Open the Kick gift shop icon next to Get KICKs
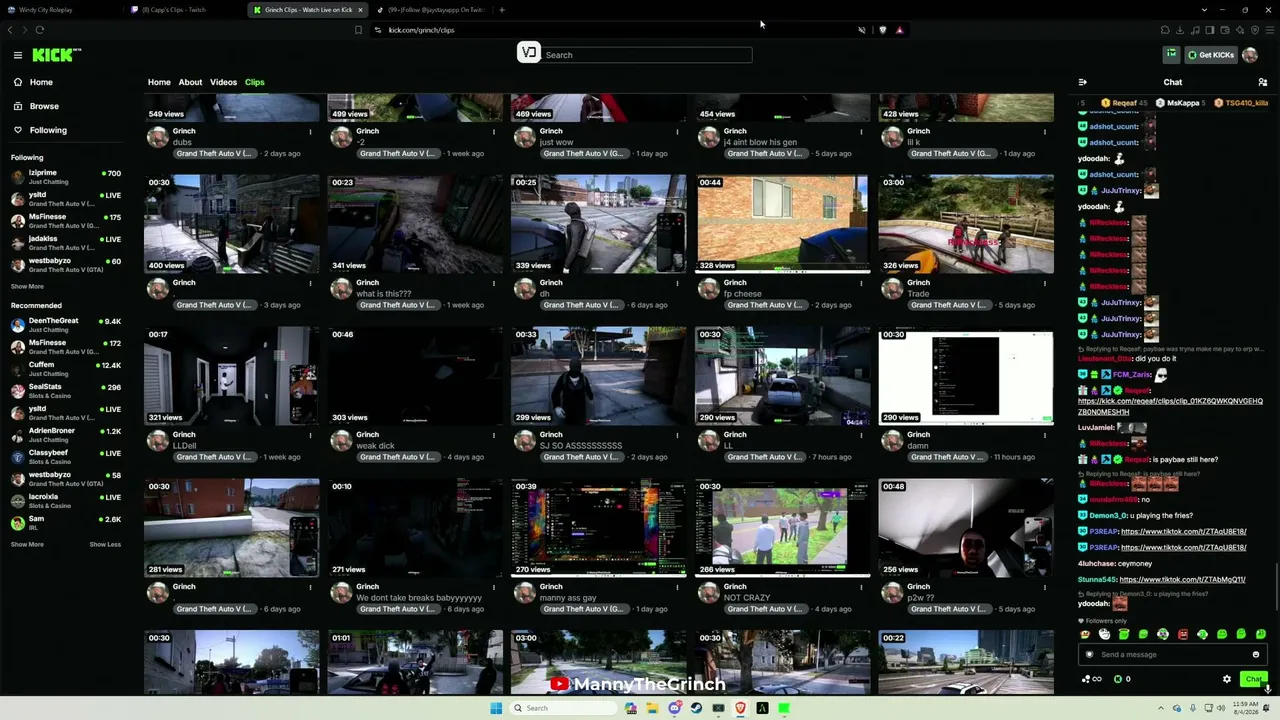 point(1171,55)
